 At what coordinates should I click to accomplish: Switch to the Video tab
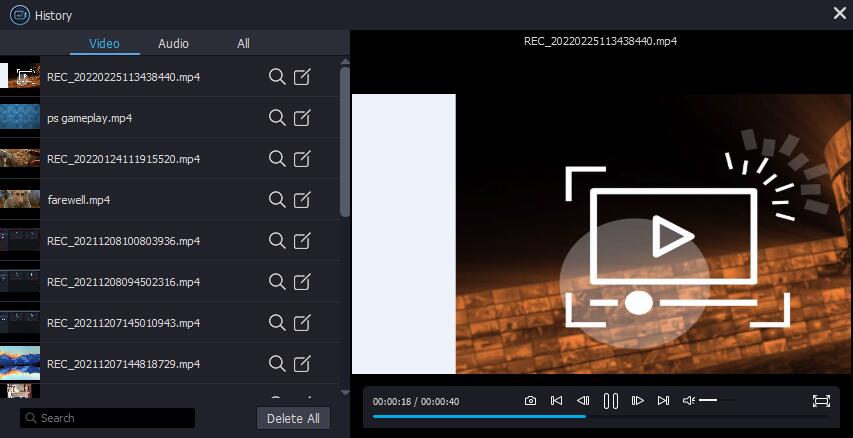104,44
